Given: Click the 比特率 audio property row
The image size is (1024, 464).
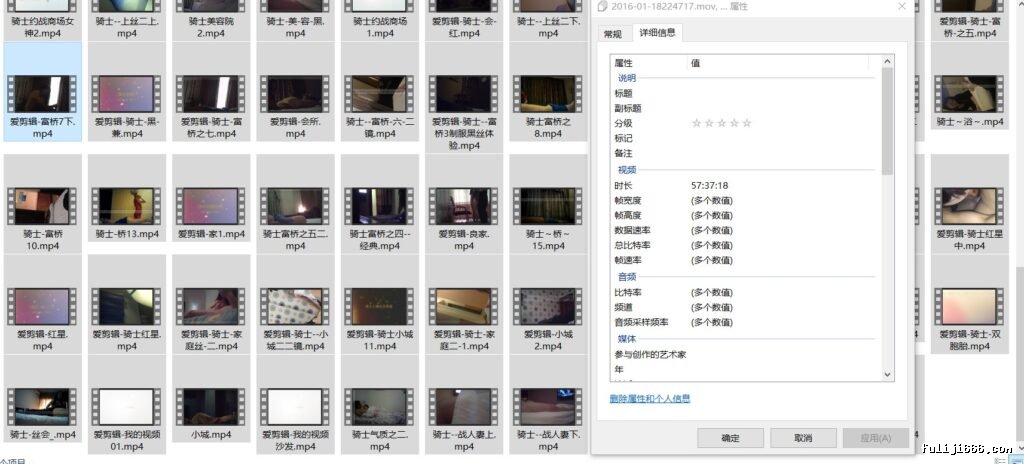Looking at the screenshot, I should pos(746,292).
